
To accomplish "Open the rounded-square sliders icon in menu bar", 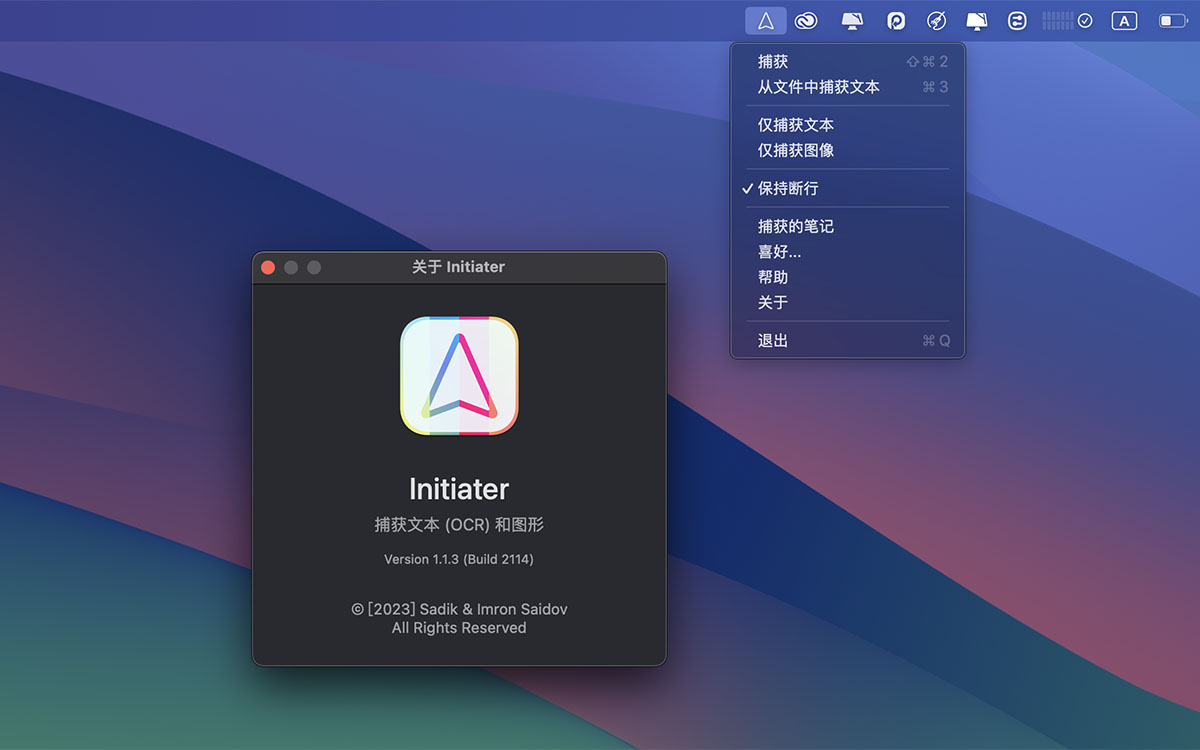I will coord(1017,21).
